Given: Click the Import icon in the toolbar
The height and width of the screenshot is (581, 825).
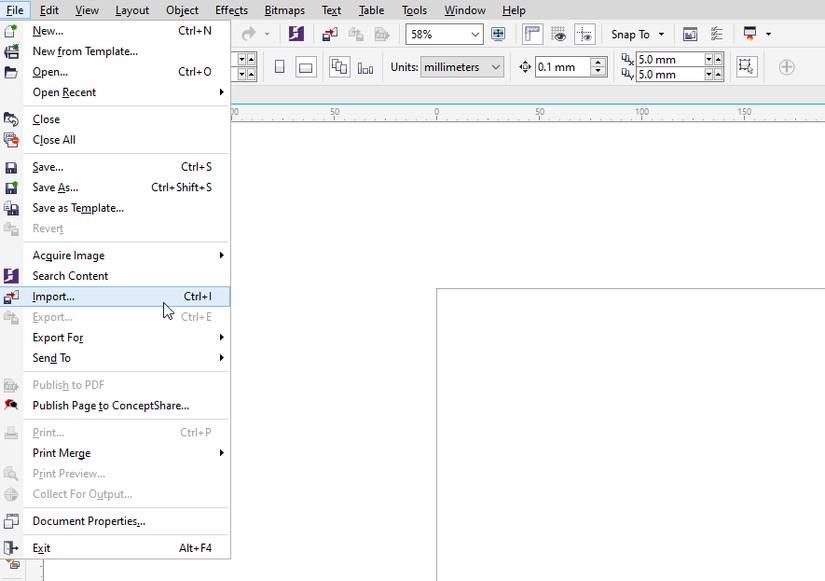Looking at the screenshot, I should click(329, 34).
